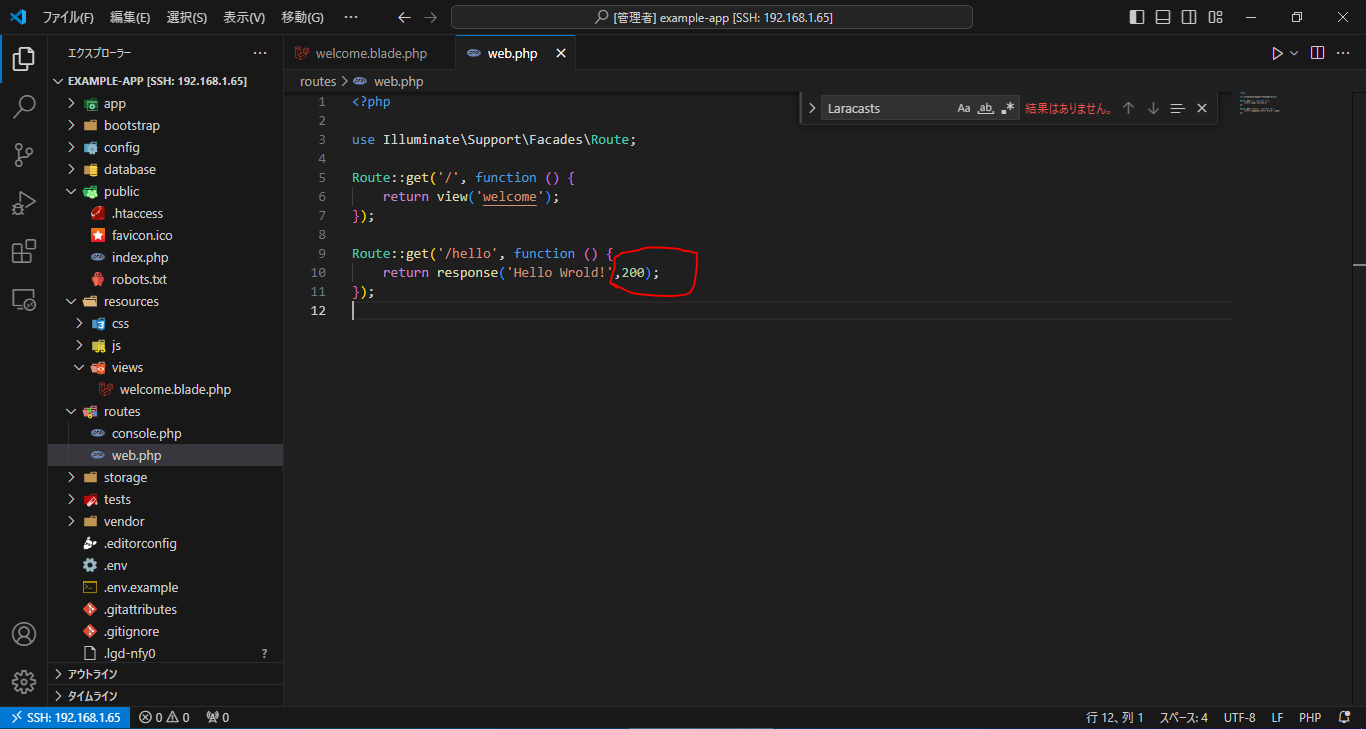This screenshot has width=1366, height=729.
Task: Go to next match in find widget
Action: [1153, 108]
